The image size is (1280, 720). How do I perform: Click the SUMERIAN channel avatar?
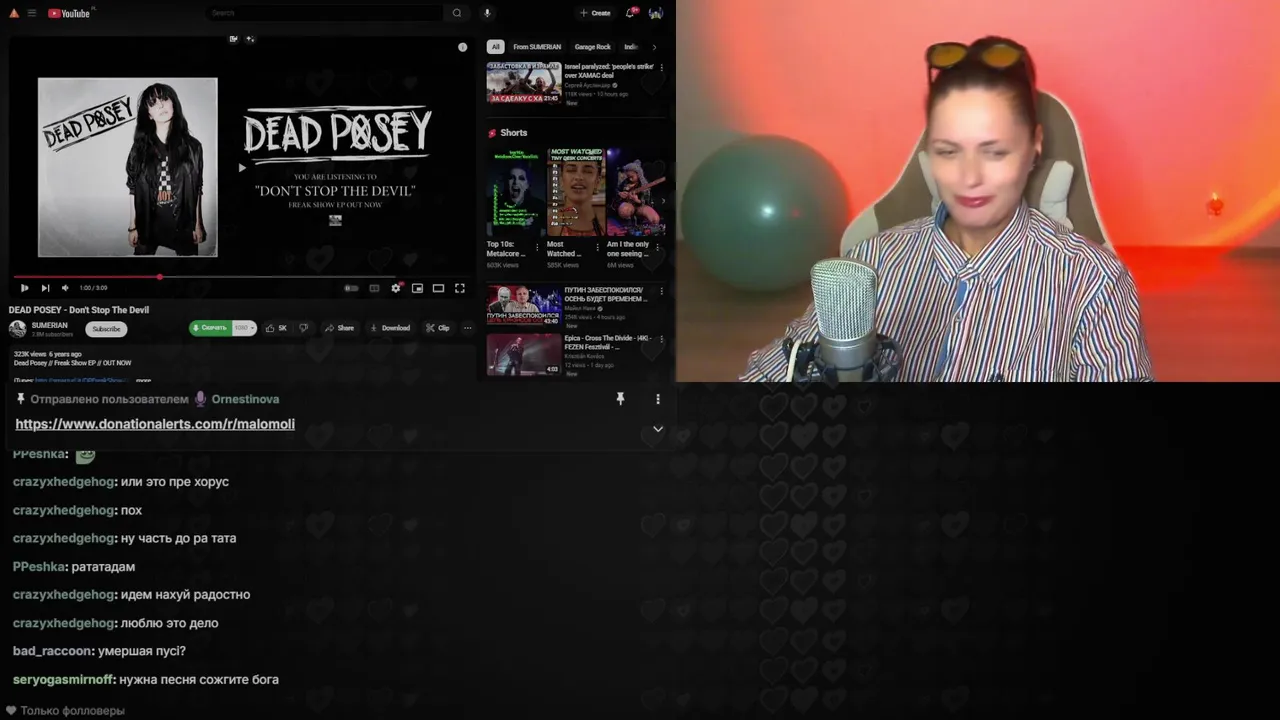click(18, 329)
